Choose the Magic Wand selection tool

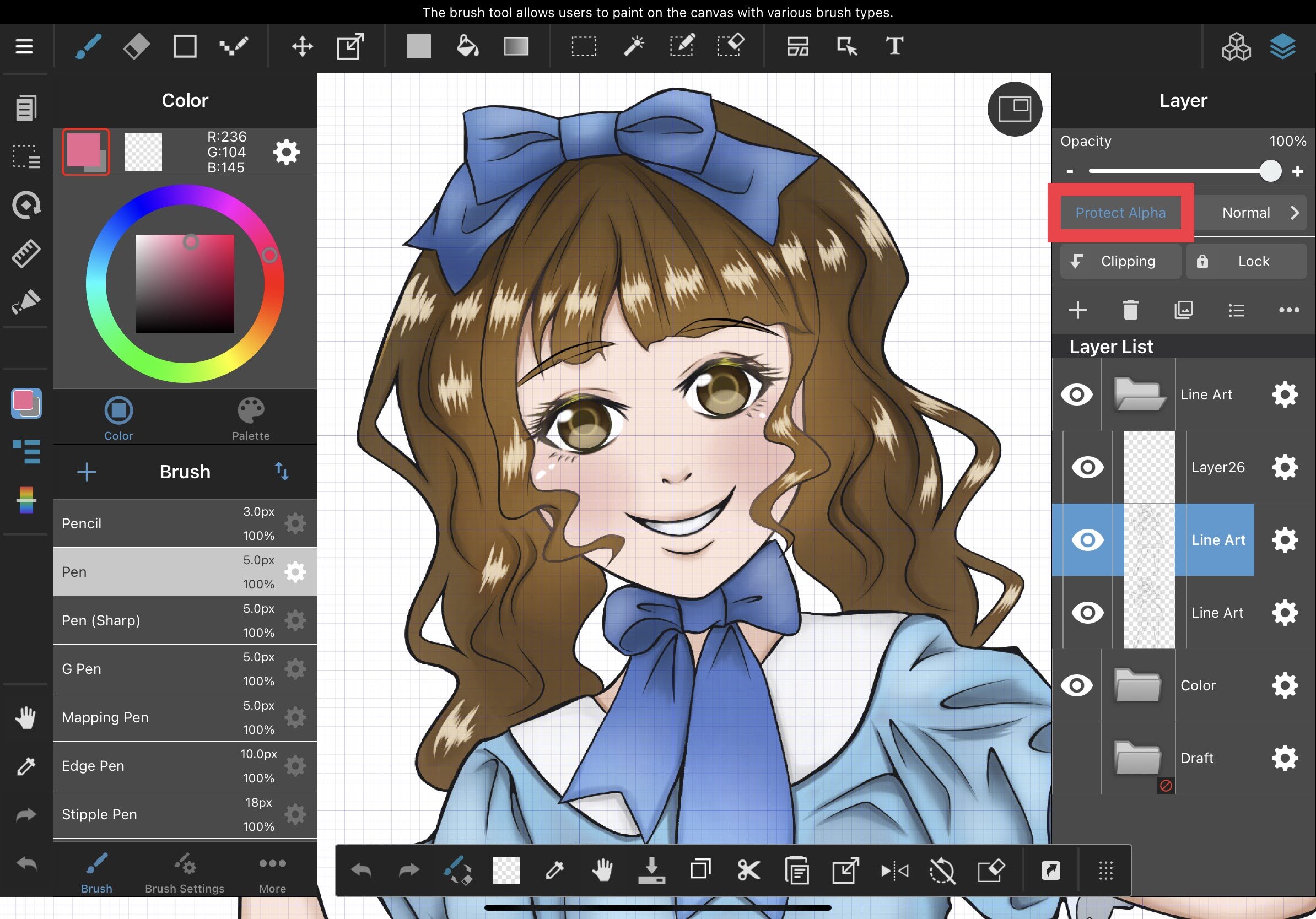(x=633, y=46)
